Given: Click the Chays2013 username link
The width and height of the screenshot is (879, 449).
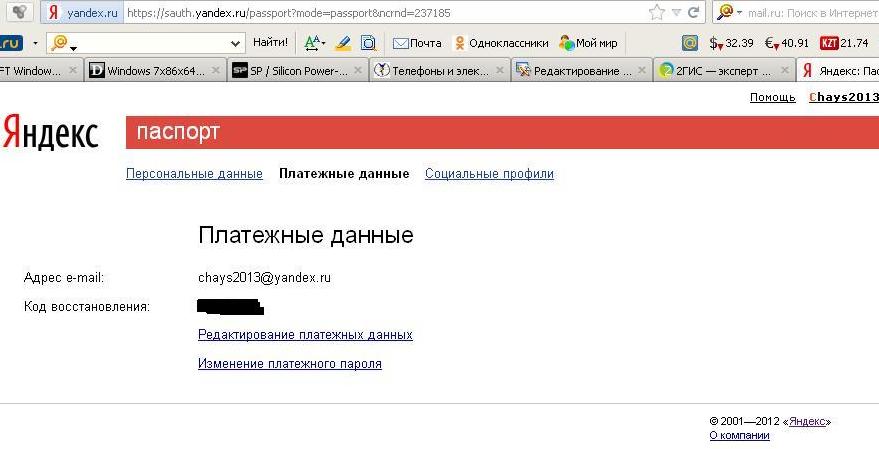Looking at the screenshot, I should [844, 97].
